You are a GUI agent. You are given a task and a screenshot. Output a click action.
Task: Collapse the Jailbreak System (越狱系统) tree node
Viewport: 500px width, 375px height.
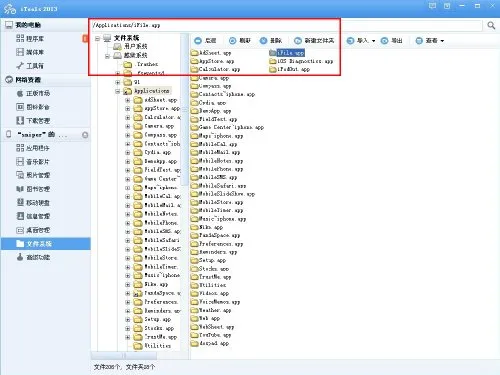tap(107, 56)
